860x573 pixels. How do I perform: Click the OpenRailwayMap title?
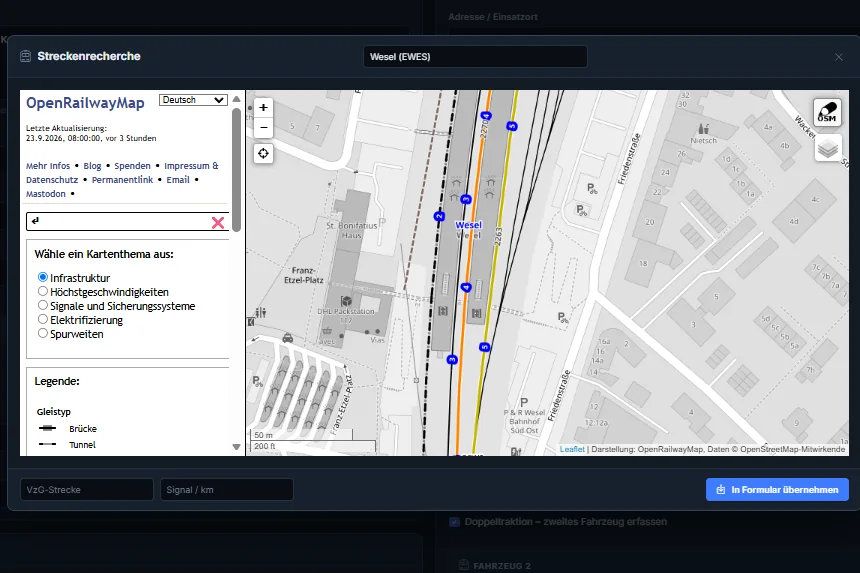pyautogui.click(x=85, y=103)
